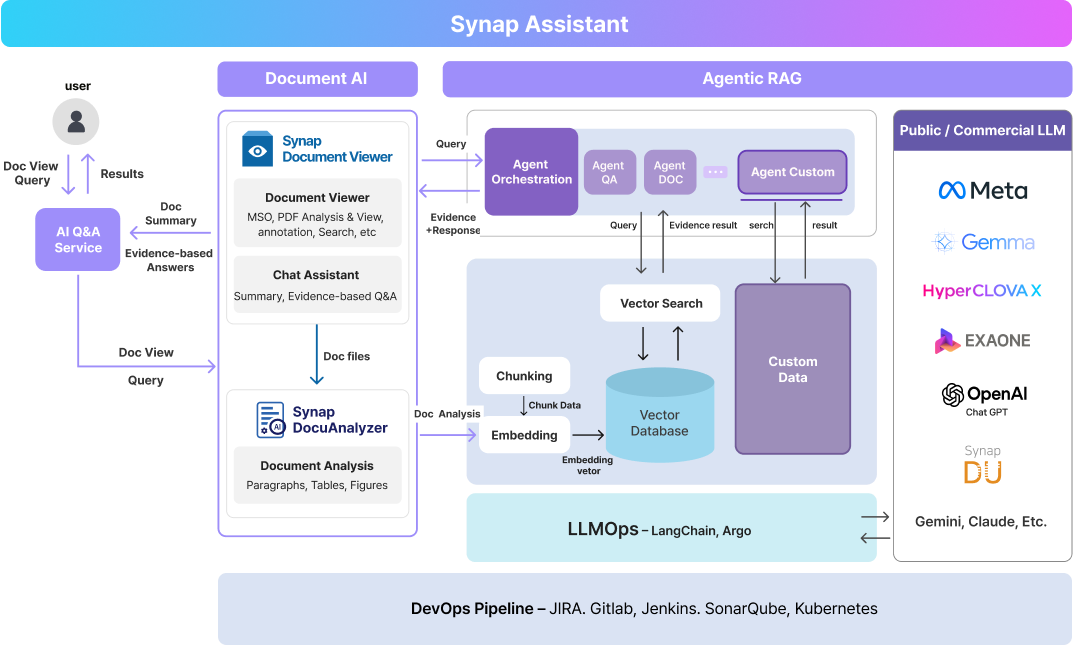
Task: Click the Chat Assistant feature card
Action: 317,285
